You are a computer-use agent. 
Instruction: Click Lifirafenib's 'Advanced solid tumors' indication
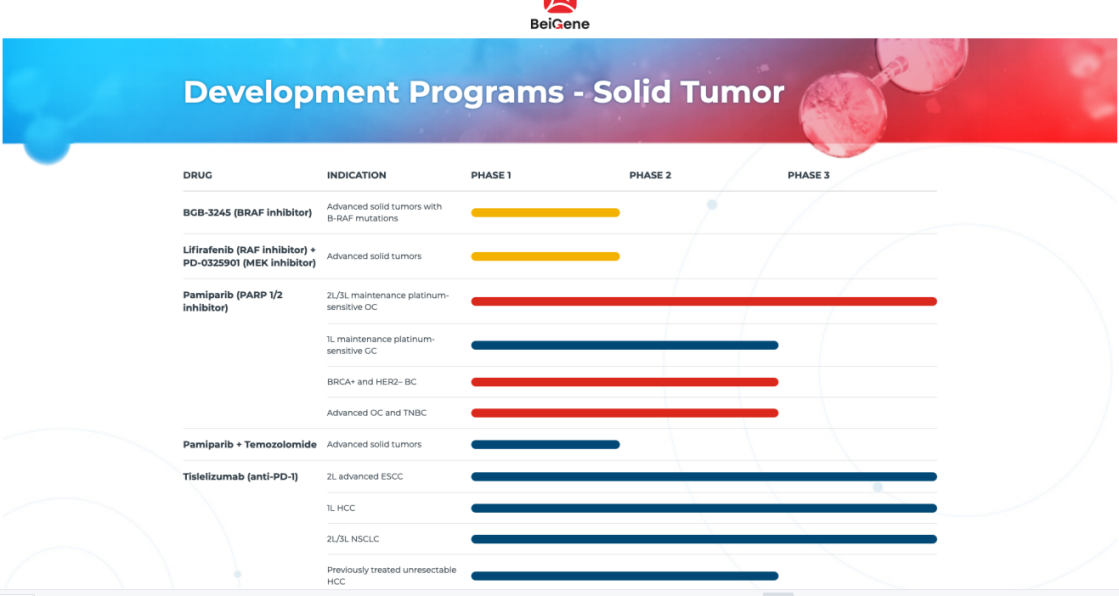(374, 256)
